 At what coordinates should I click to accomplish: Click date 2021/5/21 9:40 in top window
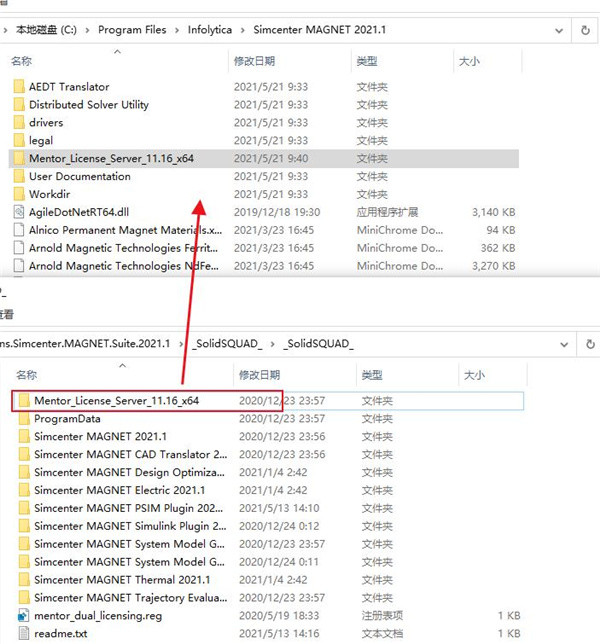(271, 159)
